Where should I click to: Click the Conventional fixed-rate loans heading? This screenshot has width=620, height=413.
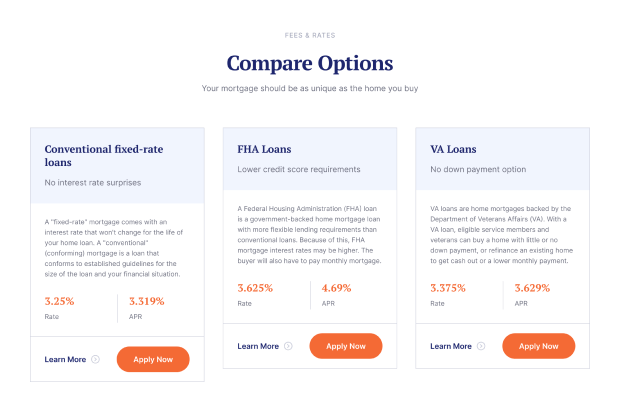[x=104, y=155]
